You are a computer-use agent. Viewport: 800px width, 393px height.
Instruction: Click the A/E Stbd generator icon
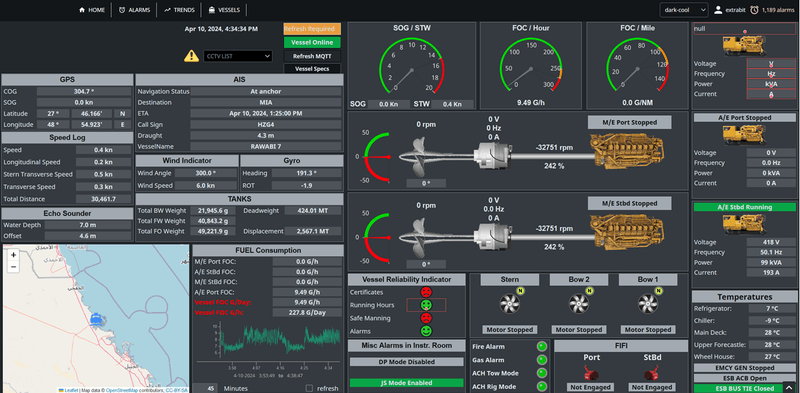[744, 224]
